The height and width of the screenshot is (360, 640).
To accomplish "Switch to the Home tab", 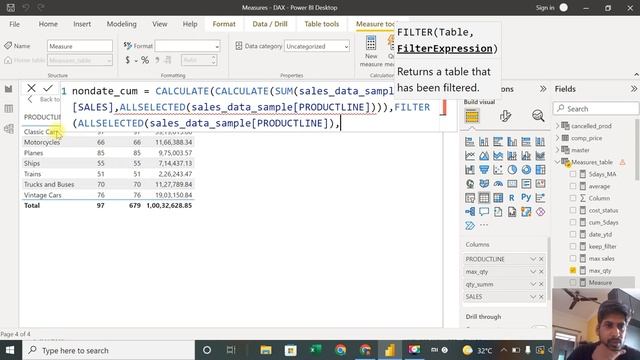I will pos(48,24).
